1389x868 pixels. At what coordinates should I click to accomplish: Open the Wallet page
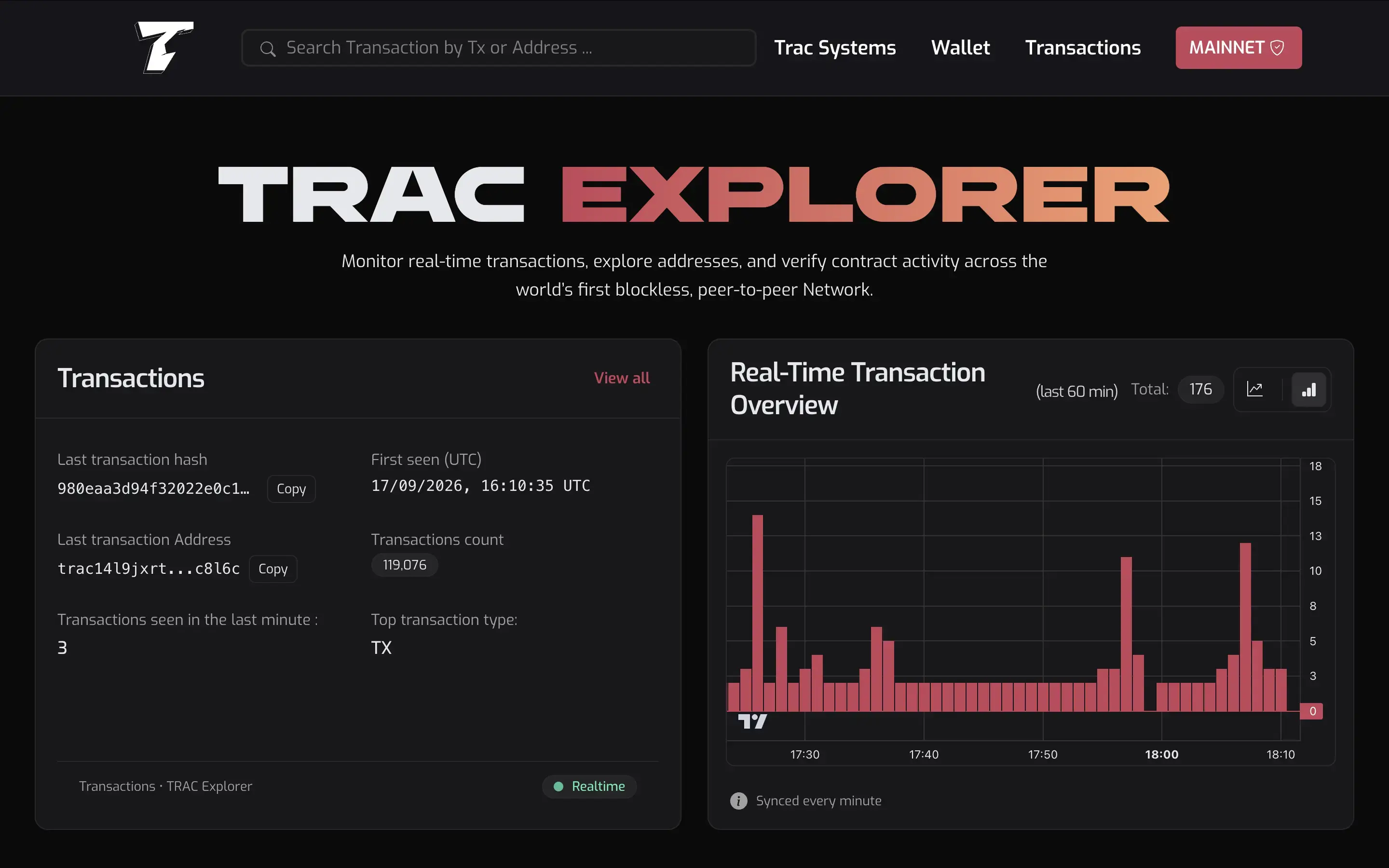pyautogui.click(x=960, y=48)
